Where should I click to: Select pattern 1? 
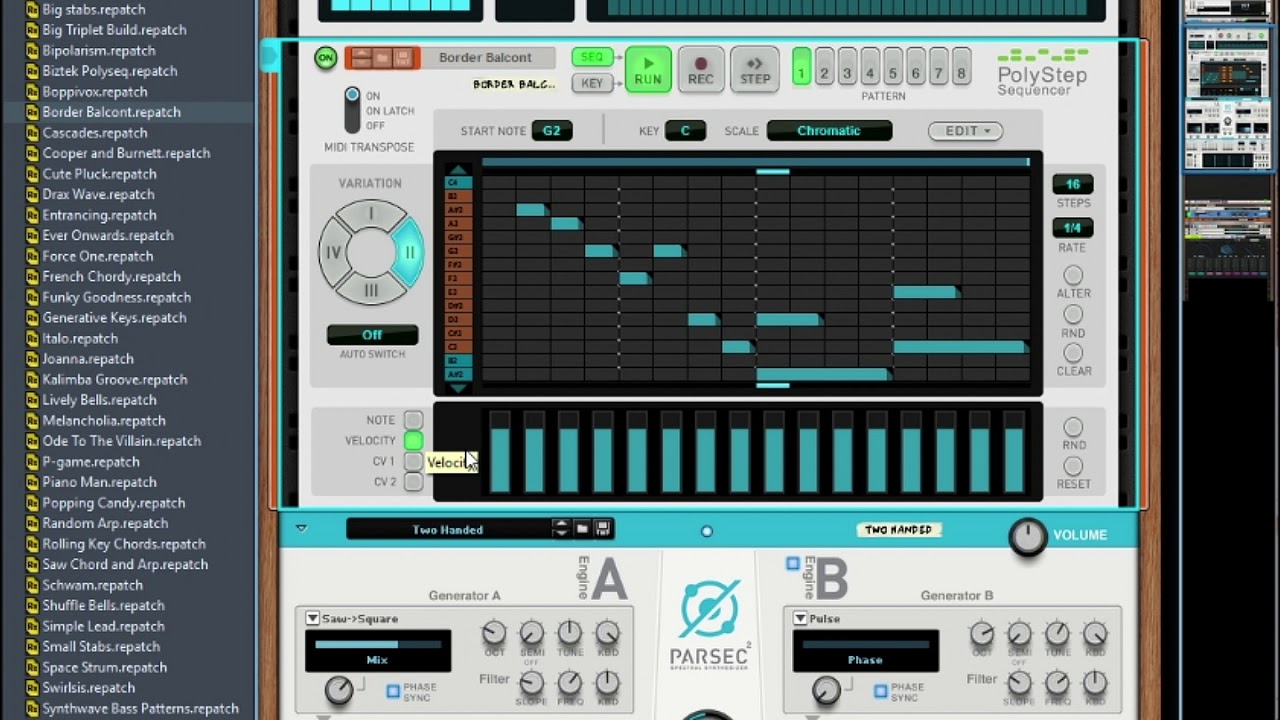coord(801,66)
